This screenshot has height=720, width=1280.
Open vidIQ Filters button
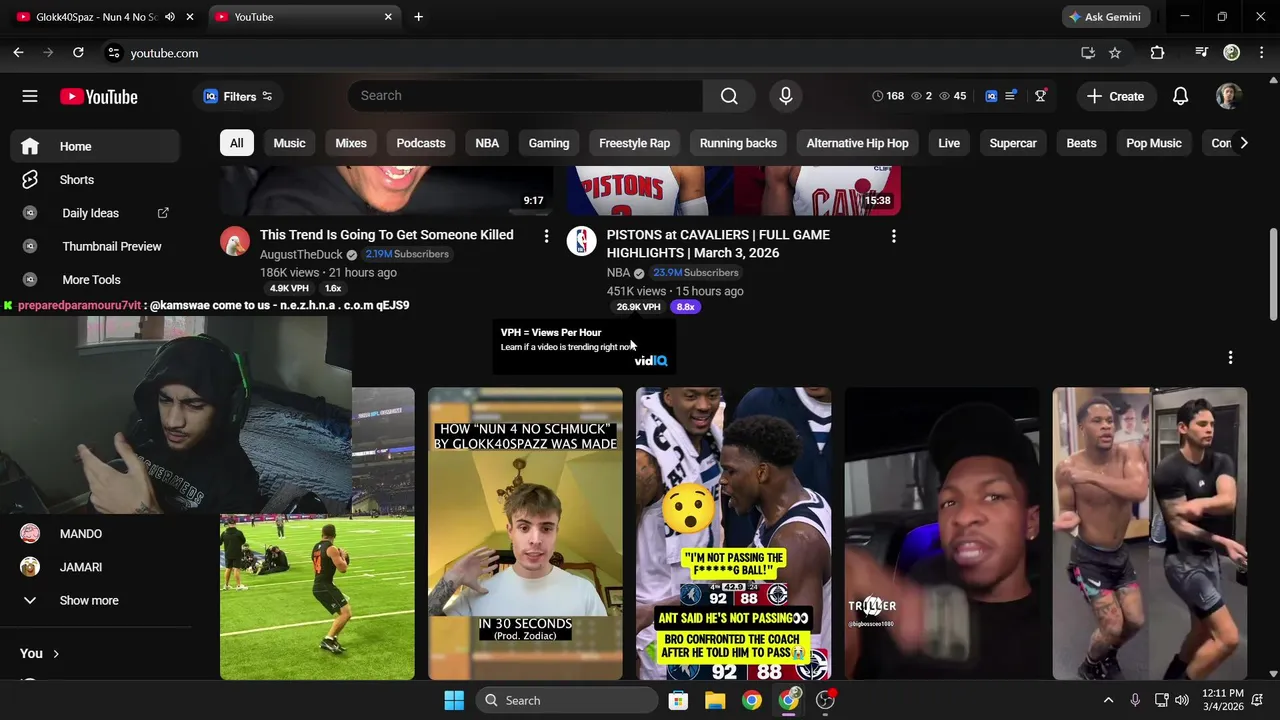tap(238, 96)
